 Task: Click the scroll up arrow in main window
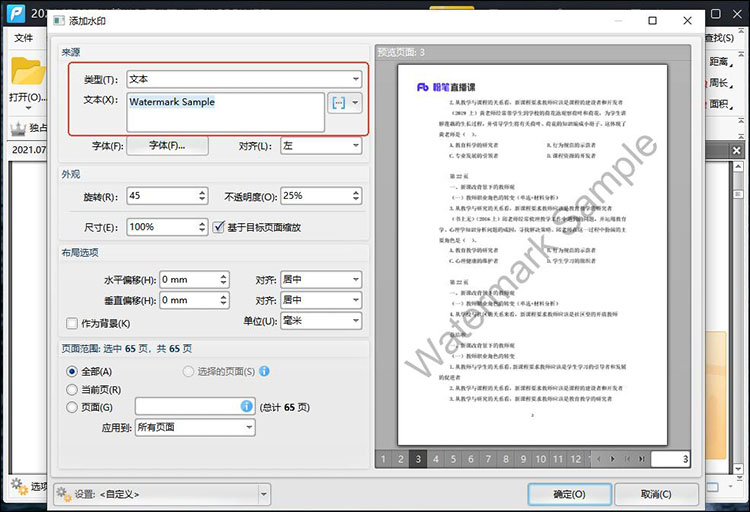pos(738,167)
